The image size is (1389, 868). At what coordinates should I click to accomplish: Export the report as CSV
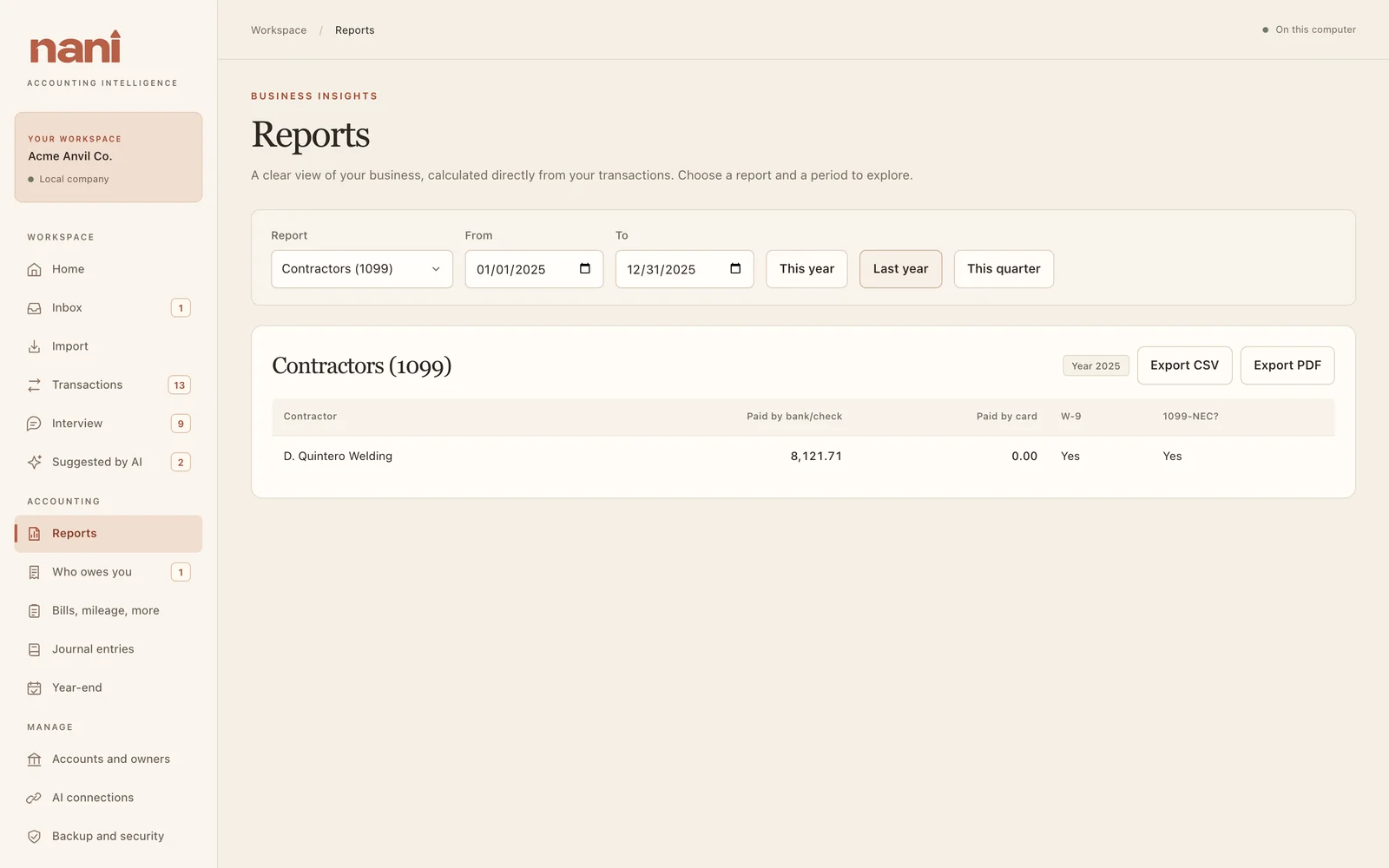(x=1184, y=365)
